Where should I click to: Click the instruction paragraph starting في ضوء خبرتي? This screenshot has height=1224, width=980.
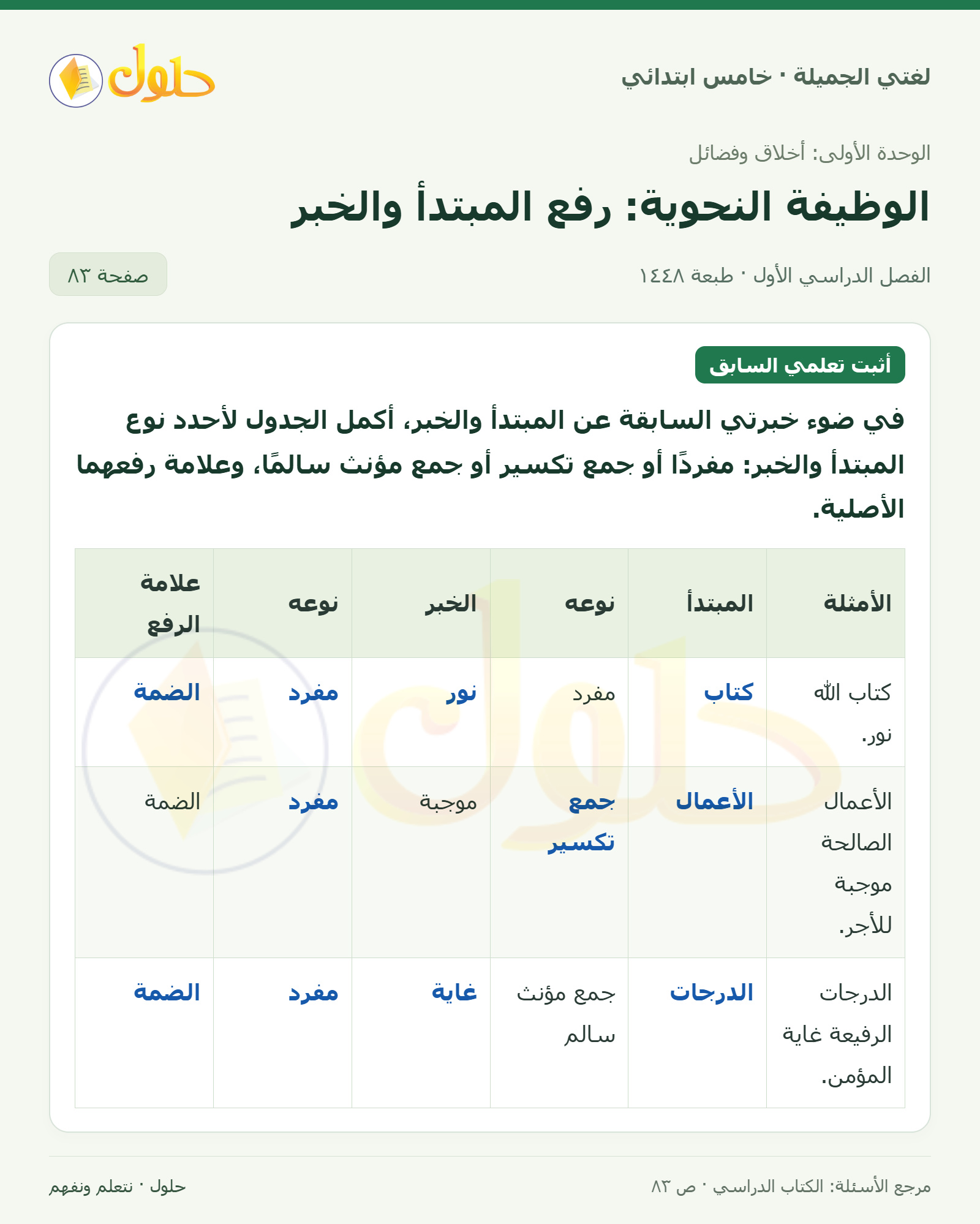[x=491, y=464]
